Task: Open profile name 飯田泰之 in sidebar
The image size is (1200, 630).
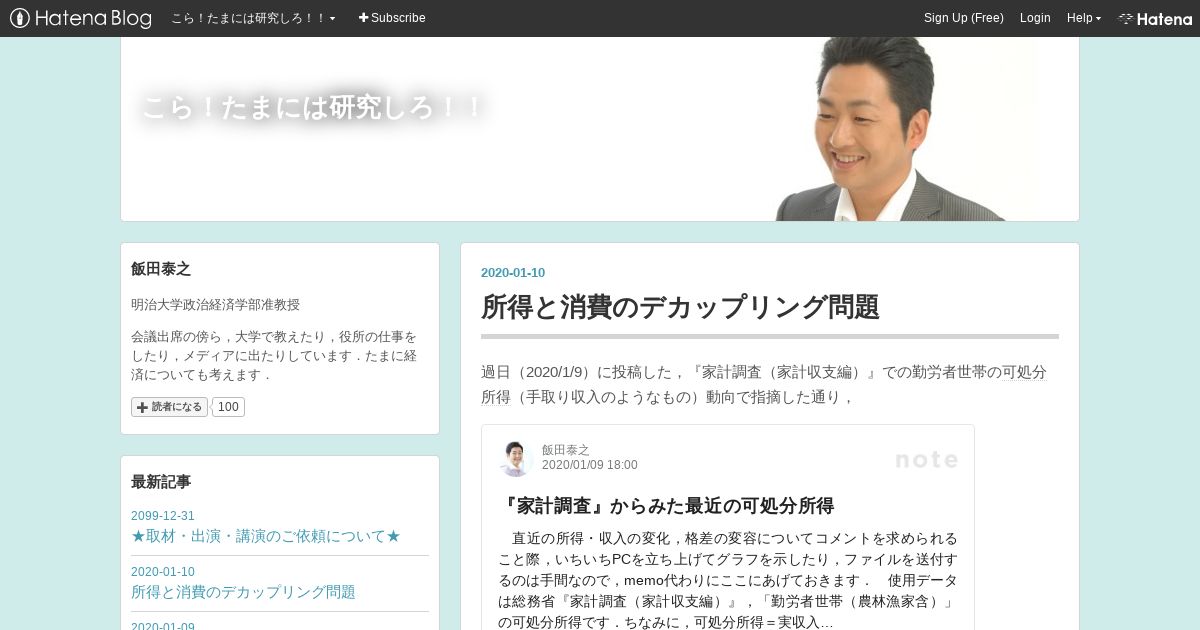Action: pyautogui.click(x=161, y=269)
